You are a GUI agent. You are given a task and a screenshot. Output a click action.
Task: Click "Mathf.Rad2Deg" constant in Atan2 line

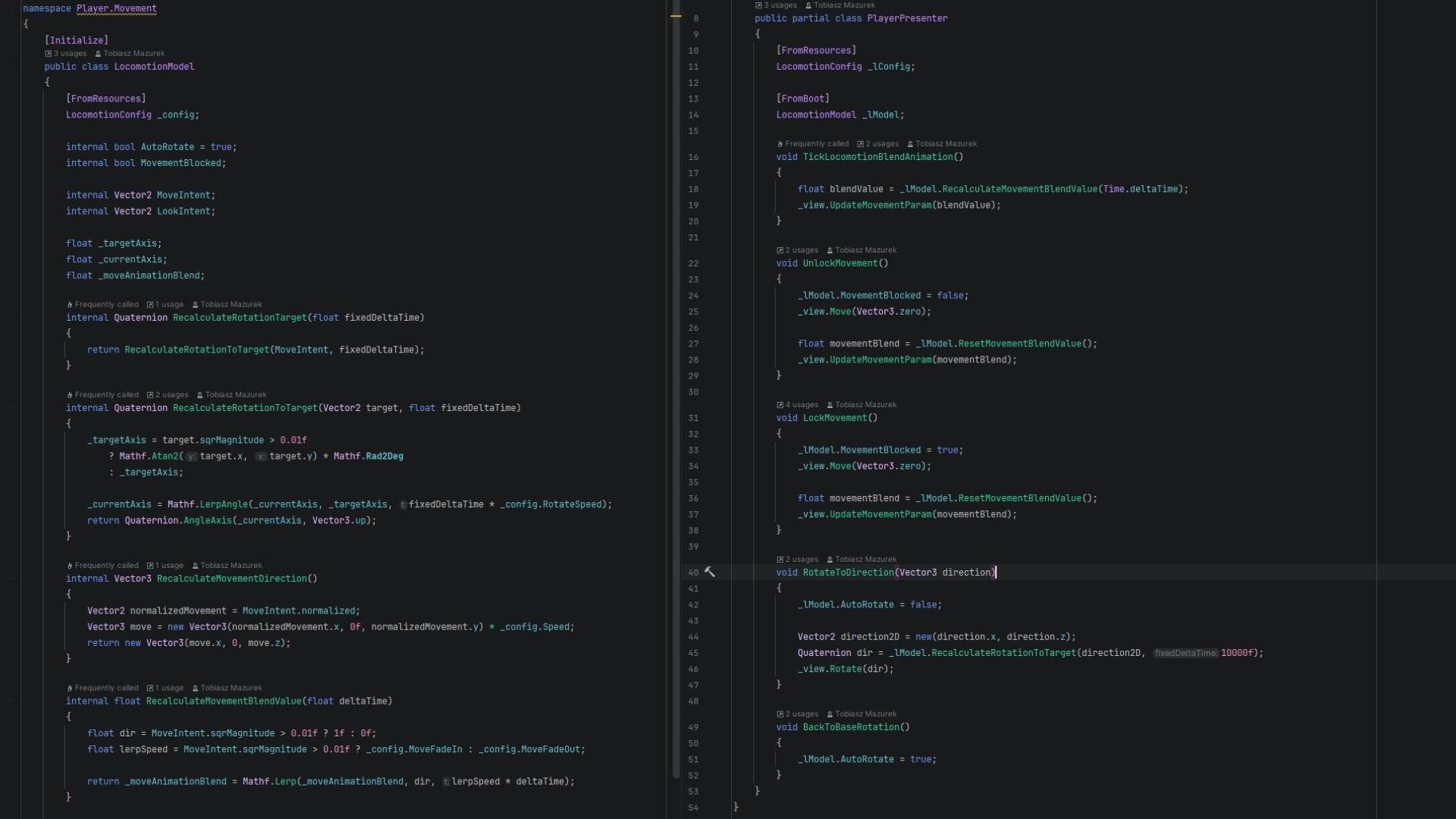coord(369,457)
